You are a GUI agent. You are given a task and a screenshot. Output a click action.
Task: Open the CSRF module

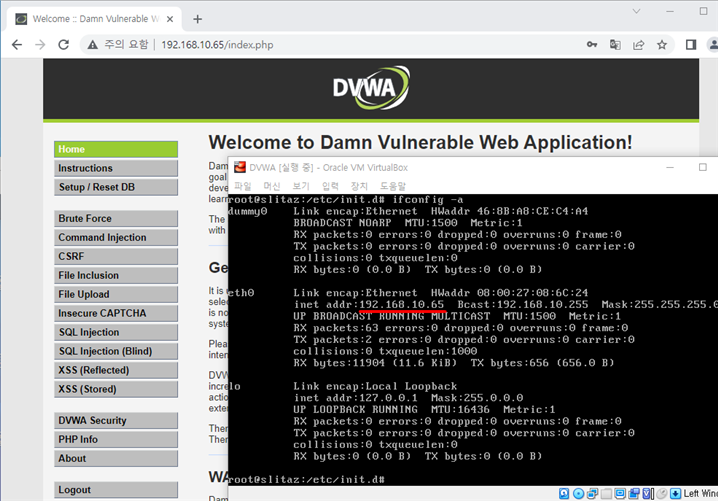coord(116,256)
